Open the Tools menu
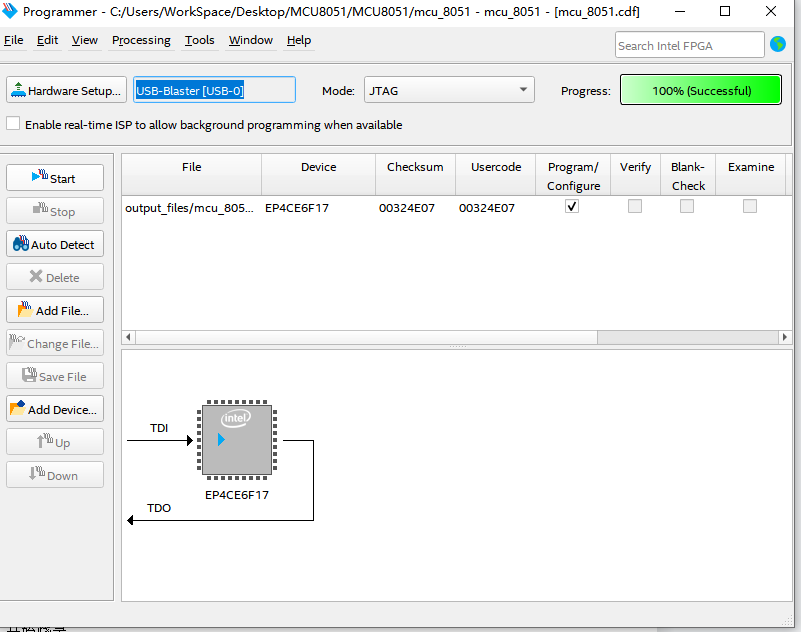 tap(199, 40)
